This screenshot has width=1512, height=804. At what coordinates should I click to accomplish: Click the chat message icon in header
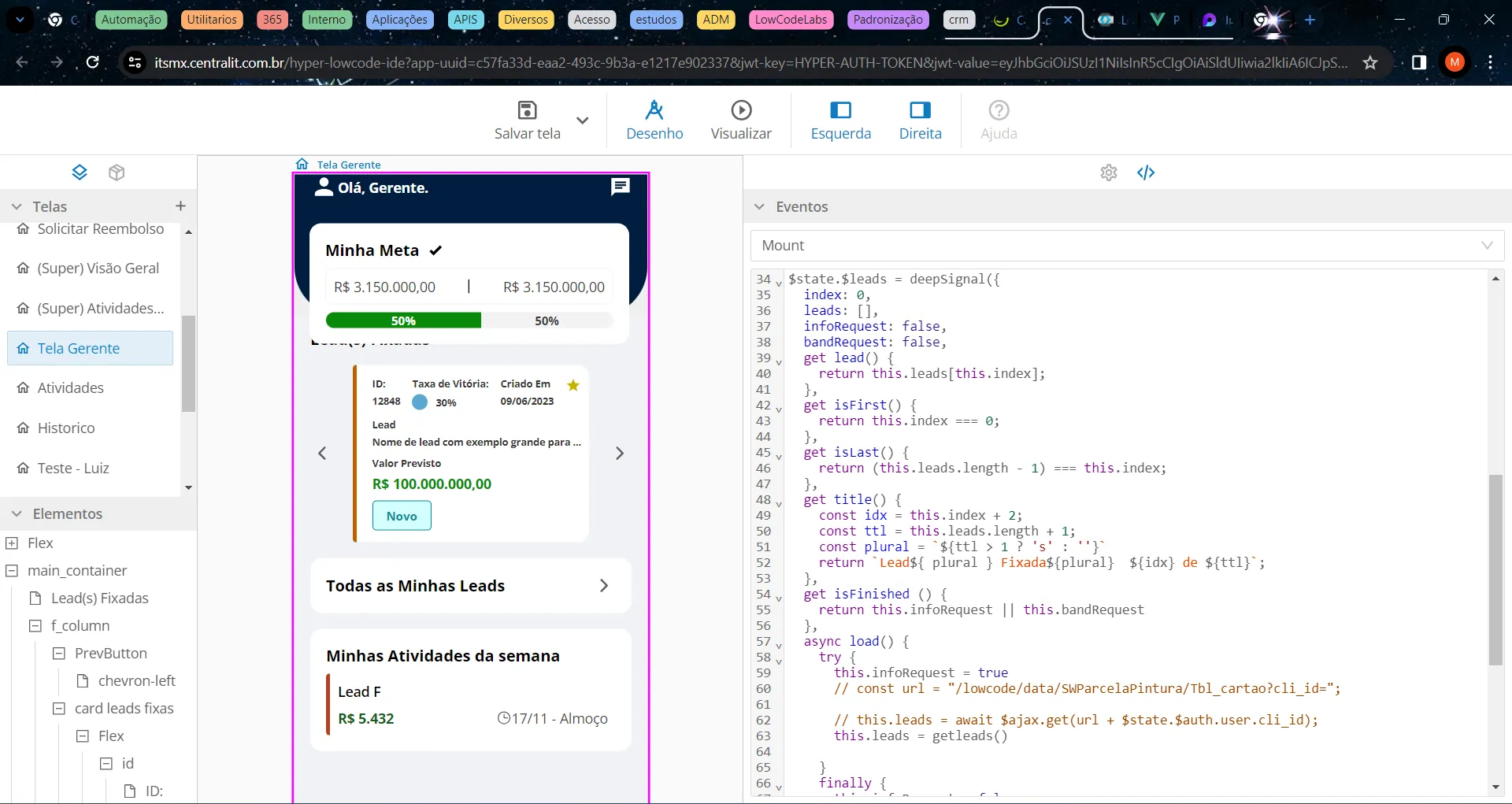click(x=621, y=187)
